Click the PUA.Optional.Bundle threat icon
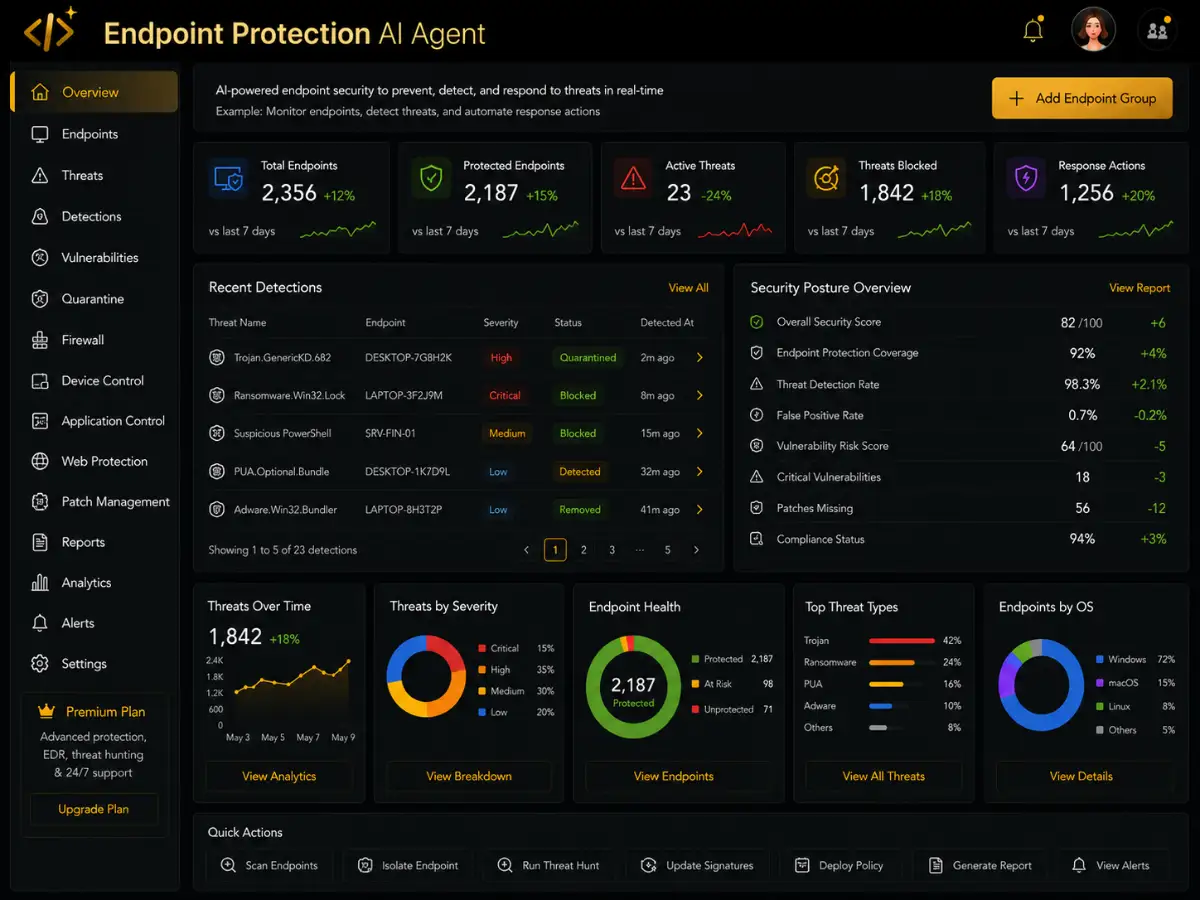Viewport: 1200px width, 900px height. [x=216, y=471]
